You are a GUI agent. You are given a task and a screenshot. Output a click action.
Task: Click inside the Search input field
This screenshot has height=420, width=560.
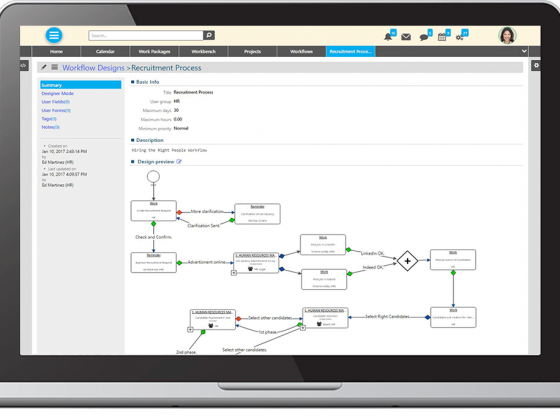(146, 35)
